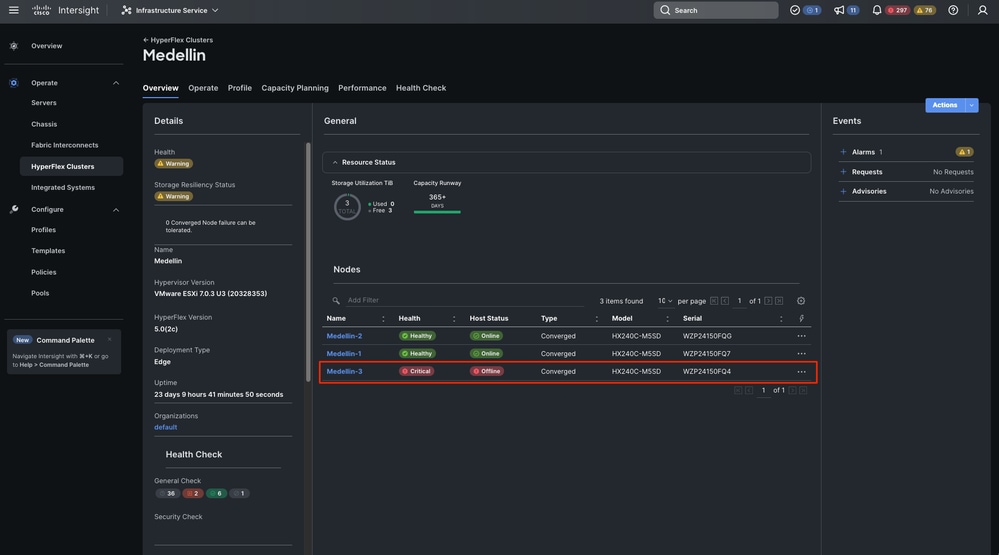Open the Actions dropdown arrow

972,105
